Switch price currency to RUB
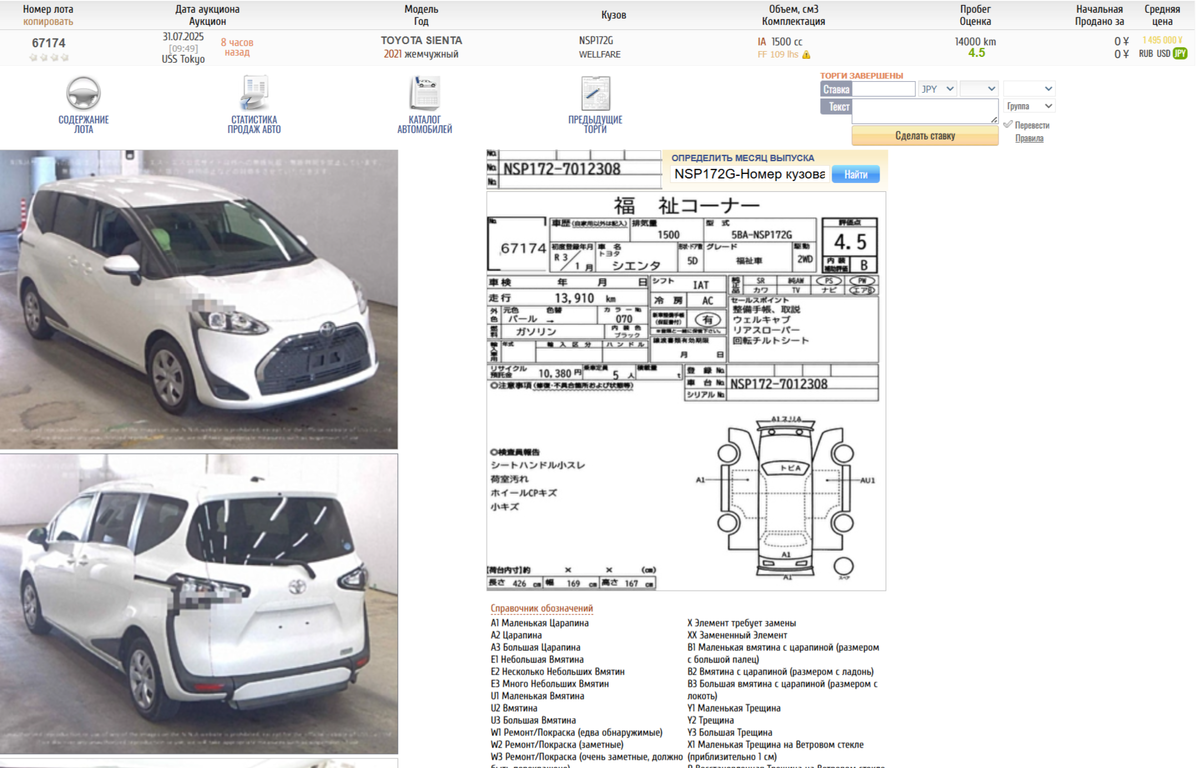 point(1146,53)
